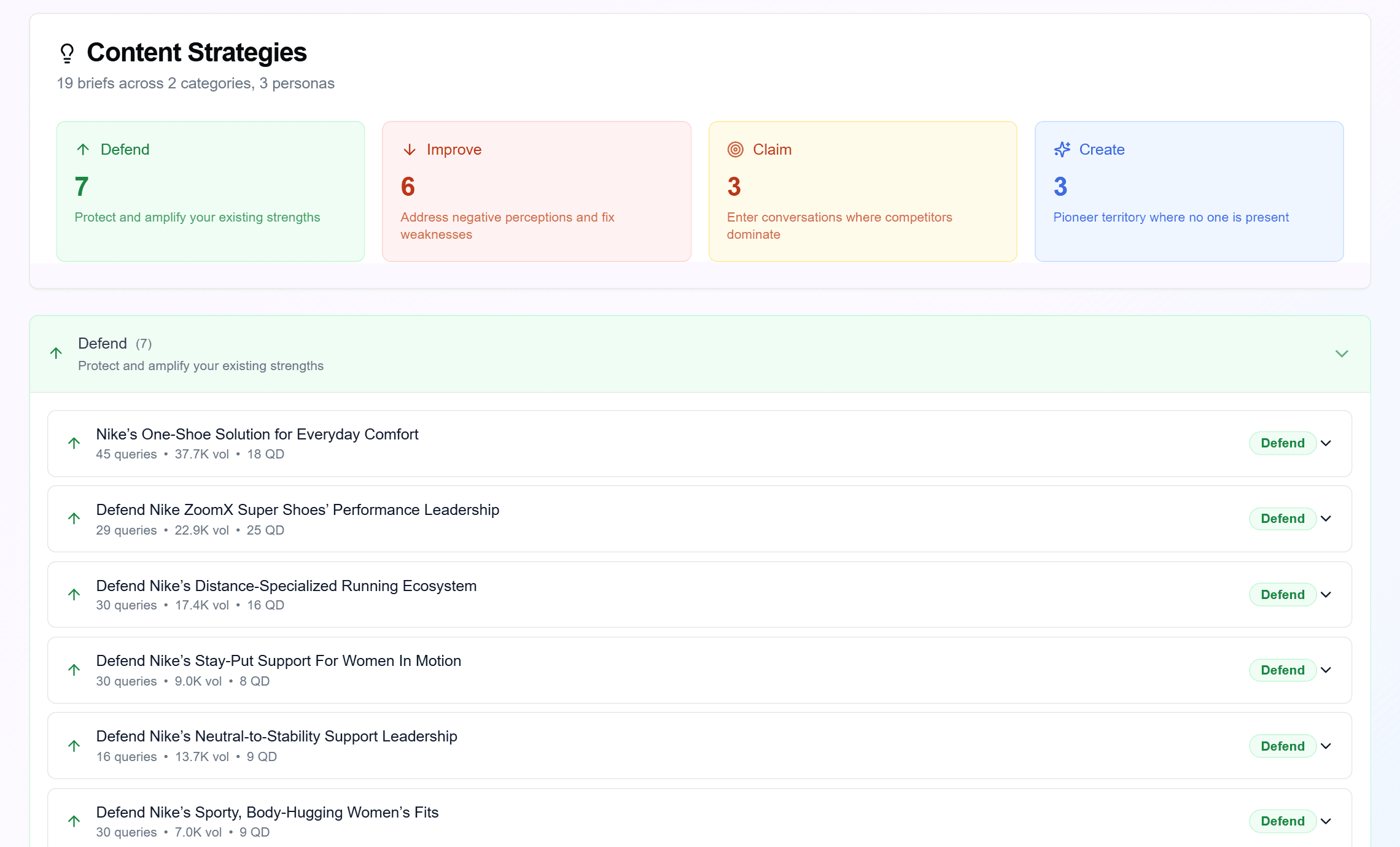Click arrow icon beside ZoomX Super Shoes brief
Viewport: 1400px width, 847px height.
(x=74, y=519)
